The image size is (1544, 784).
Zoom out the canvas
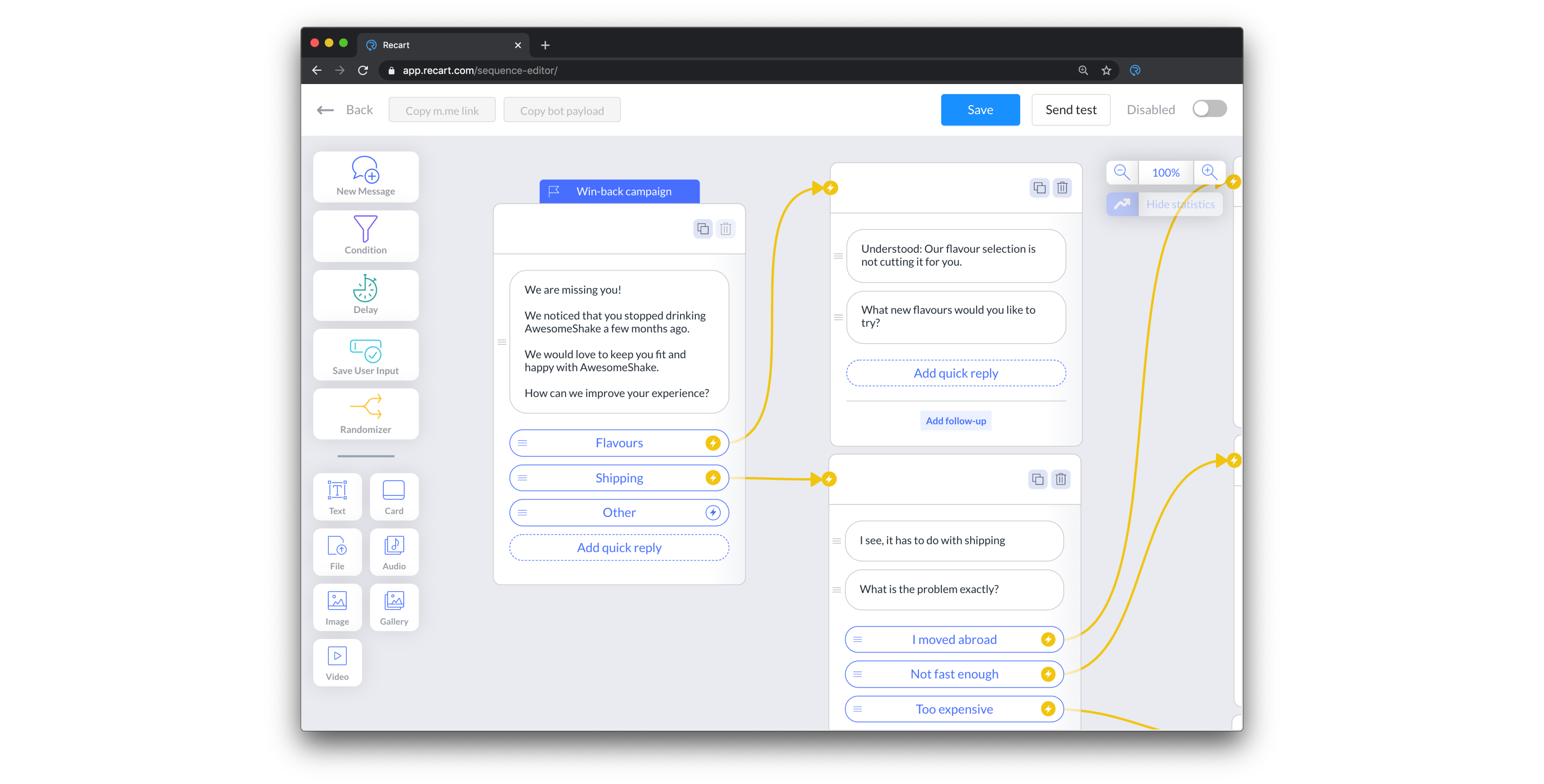click(1121, 173)
